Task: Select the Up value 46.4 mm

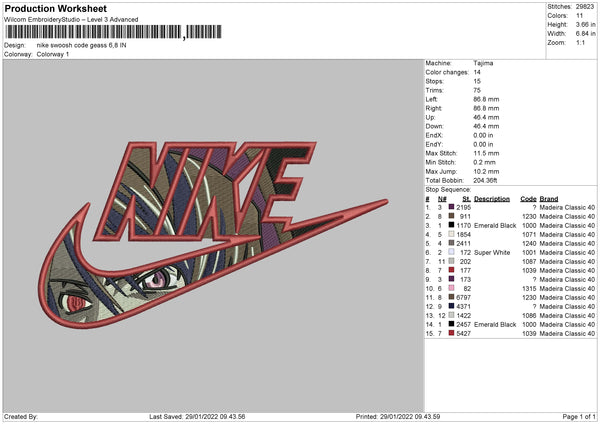Action: [x=486, y=117]
